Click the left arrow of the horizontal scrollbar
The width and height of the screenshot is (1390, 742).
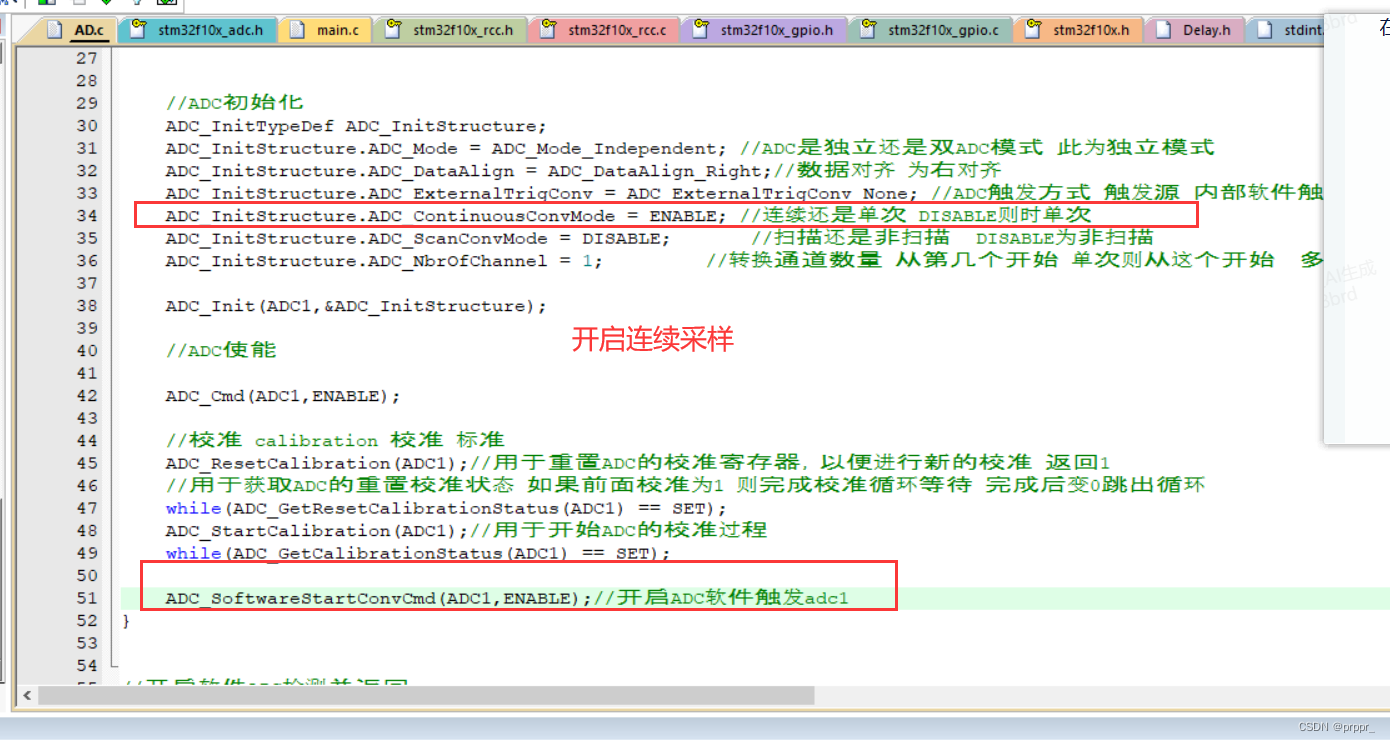click(27, 696)
